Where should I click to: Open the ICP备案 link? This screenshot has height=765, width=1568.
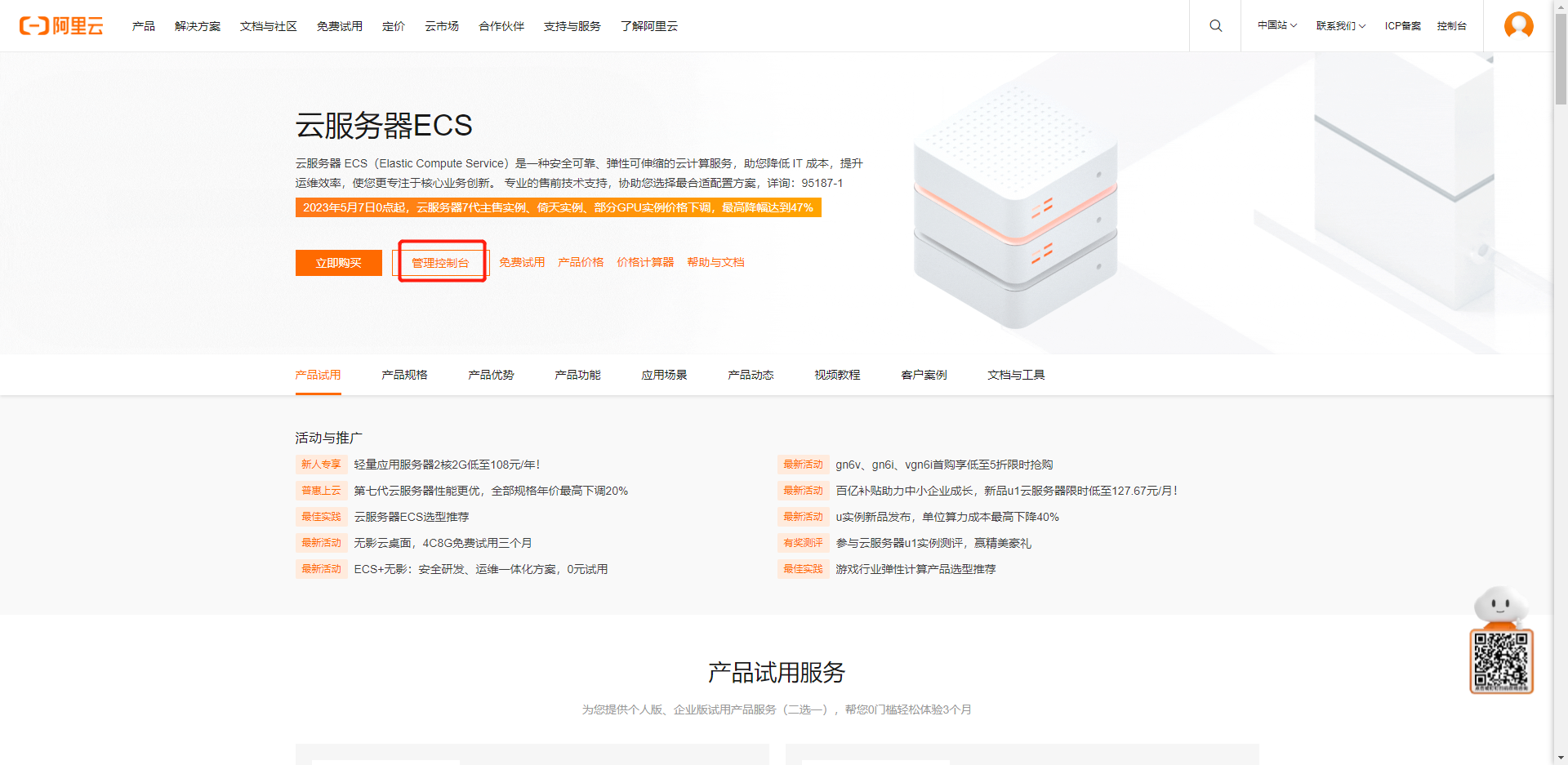click(x=1402, y=26)
